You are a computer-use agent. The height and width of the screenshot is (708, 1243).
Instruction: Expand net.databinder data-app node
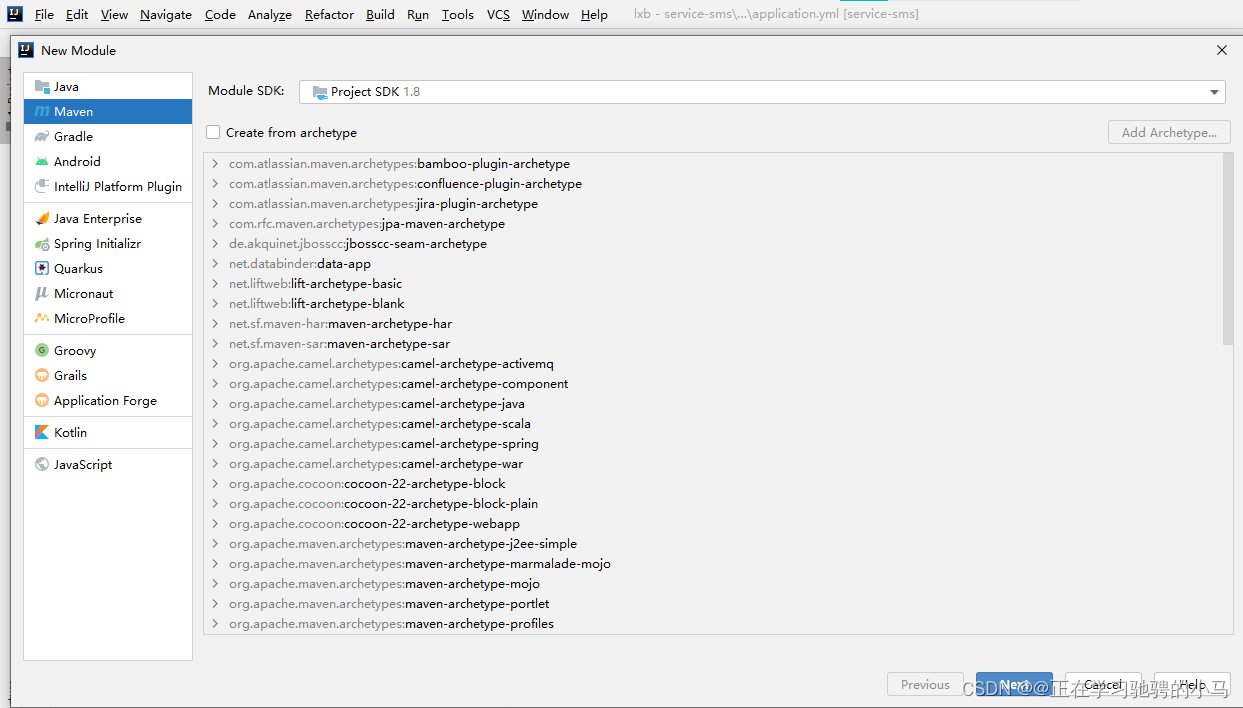[215, 263]
